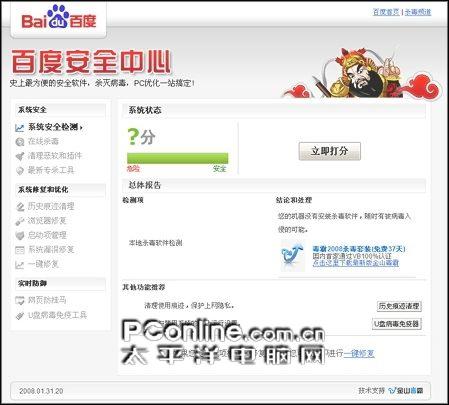Screen dimensions: 449x405
Task: Click the Kingsoft 毒霸 product thumbnail
Action: (293, 256)
